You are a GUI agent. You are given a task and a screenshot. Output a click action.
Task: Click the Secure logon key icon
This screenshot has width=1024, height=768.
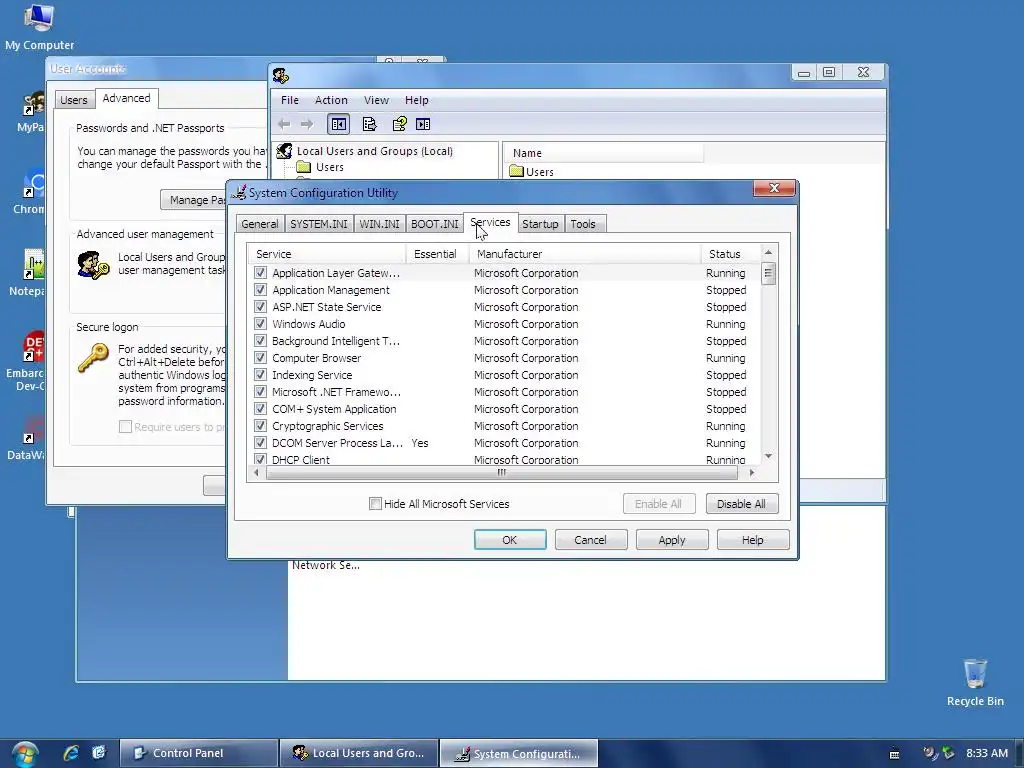(93, 358)
